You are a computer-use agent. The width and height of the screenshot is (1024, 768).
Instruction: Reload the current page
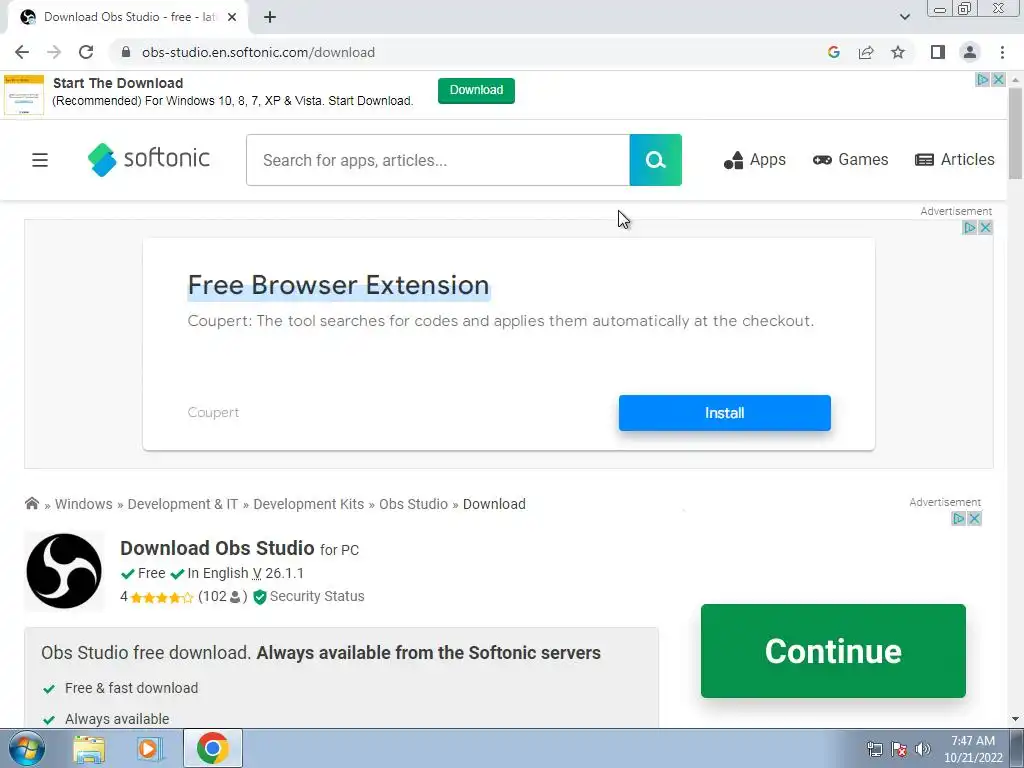[x=86, y=52]
